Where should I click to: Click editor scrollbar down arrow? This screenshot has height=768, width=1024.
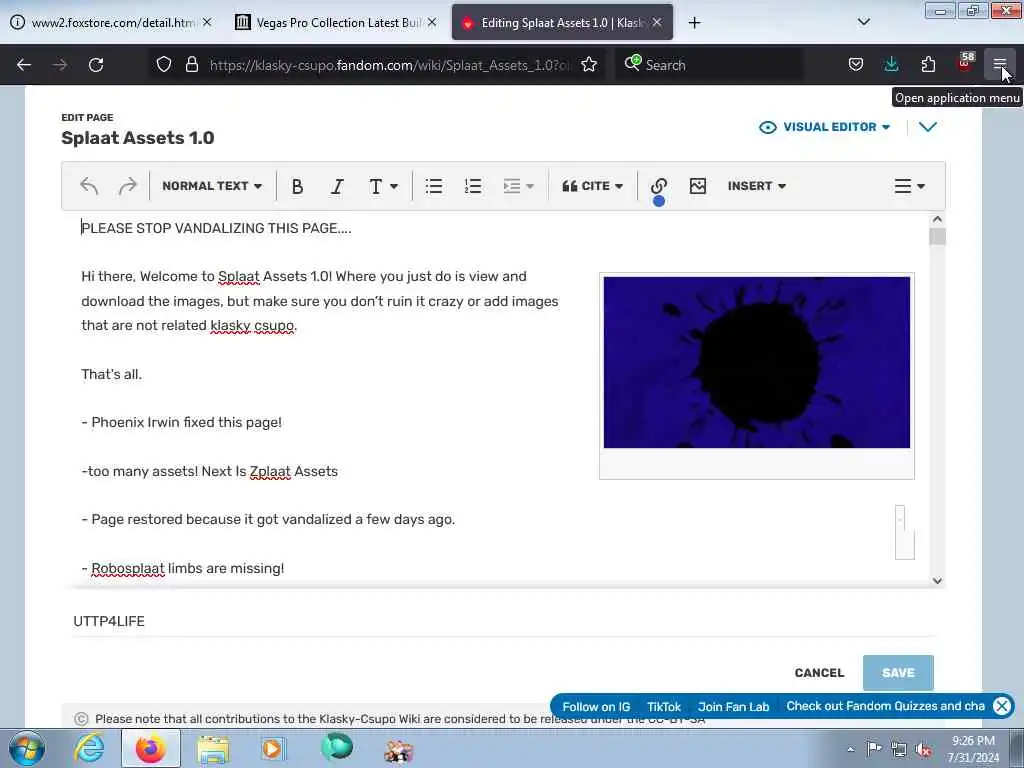[937, 581]
